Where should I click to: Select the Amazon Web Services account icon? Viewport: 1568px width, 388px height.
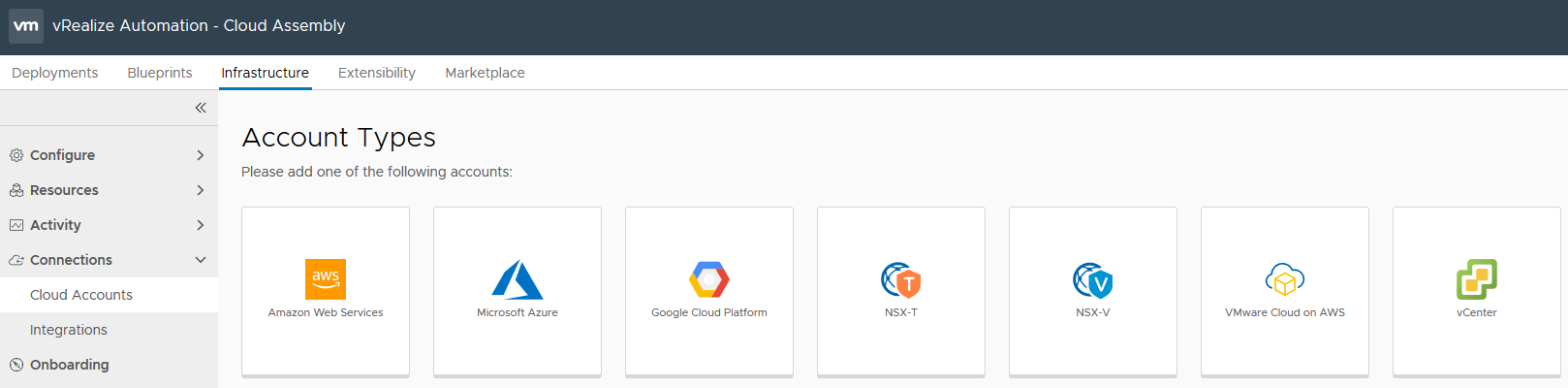coord(326,279)
